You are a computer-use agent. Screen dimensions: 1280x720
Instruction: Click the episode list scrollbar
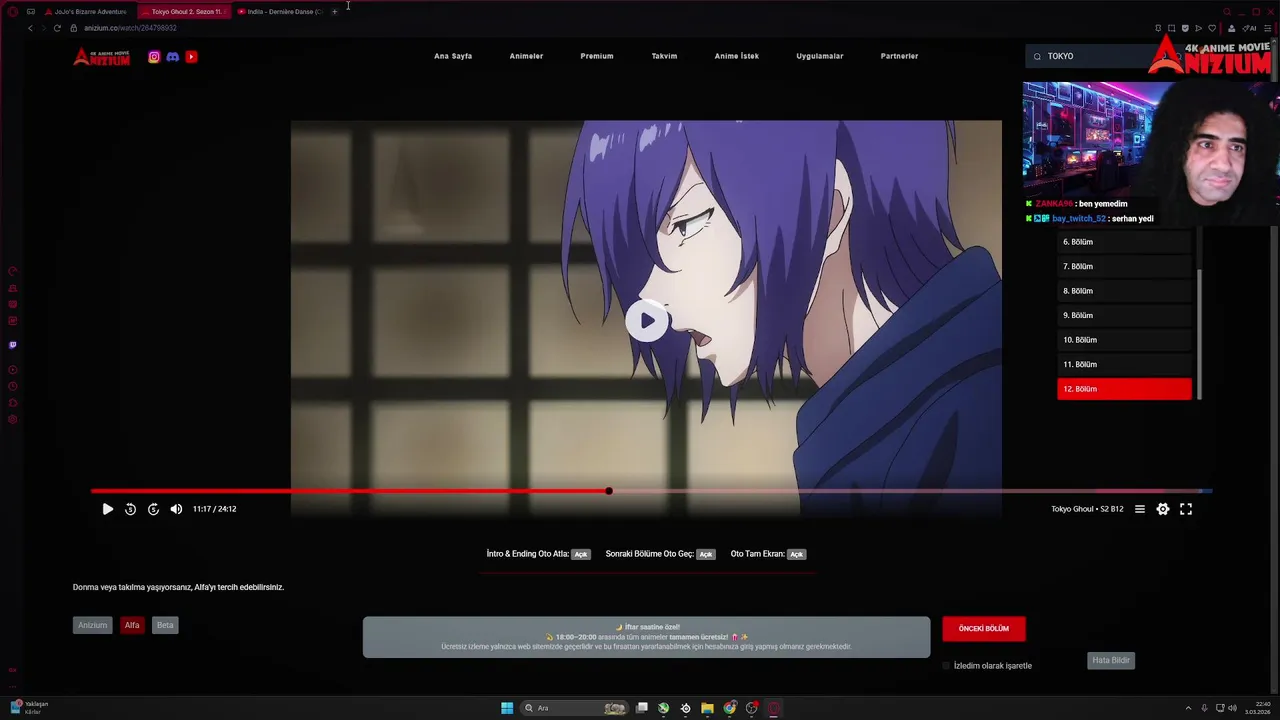pos(1199,335)
